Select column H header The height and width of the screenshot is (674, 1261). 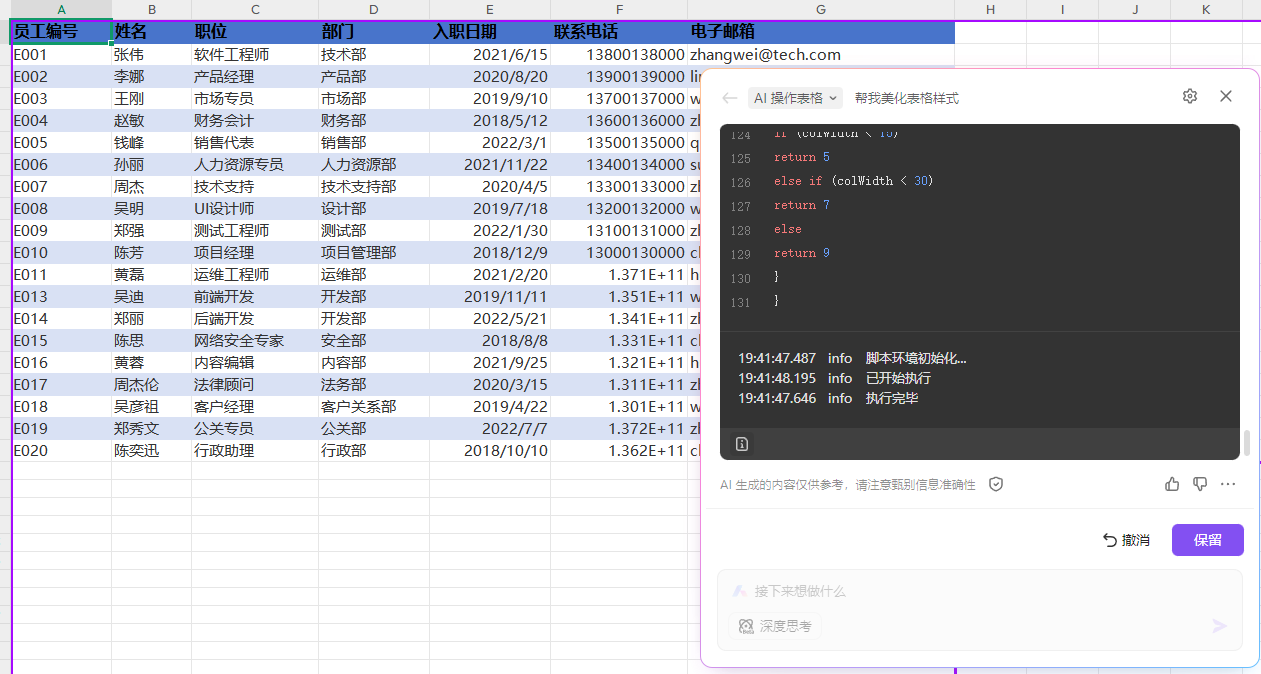click(990, 9)
